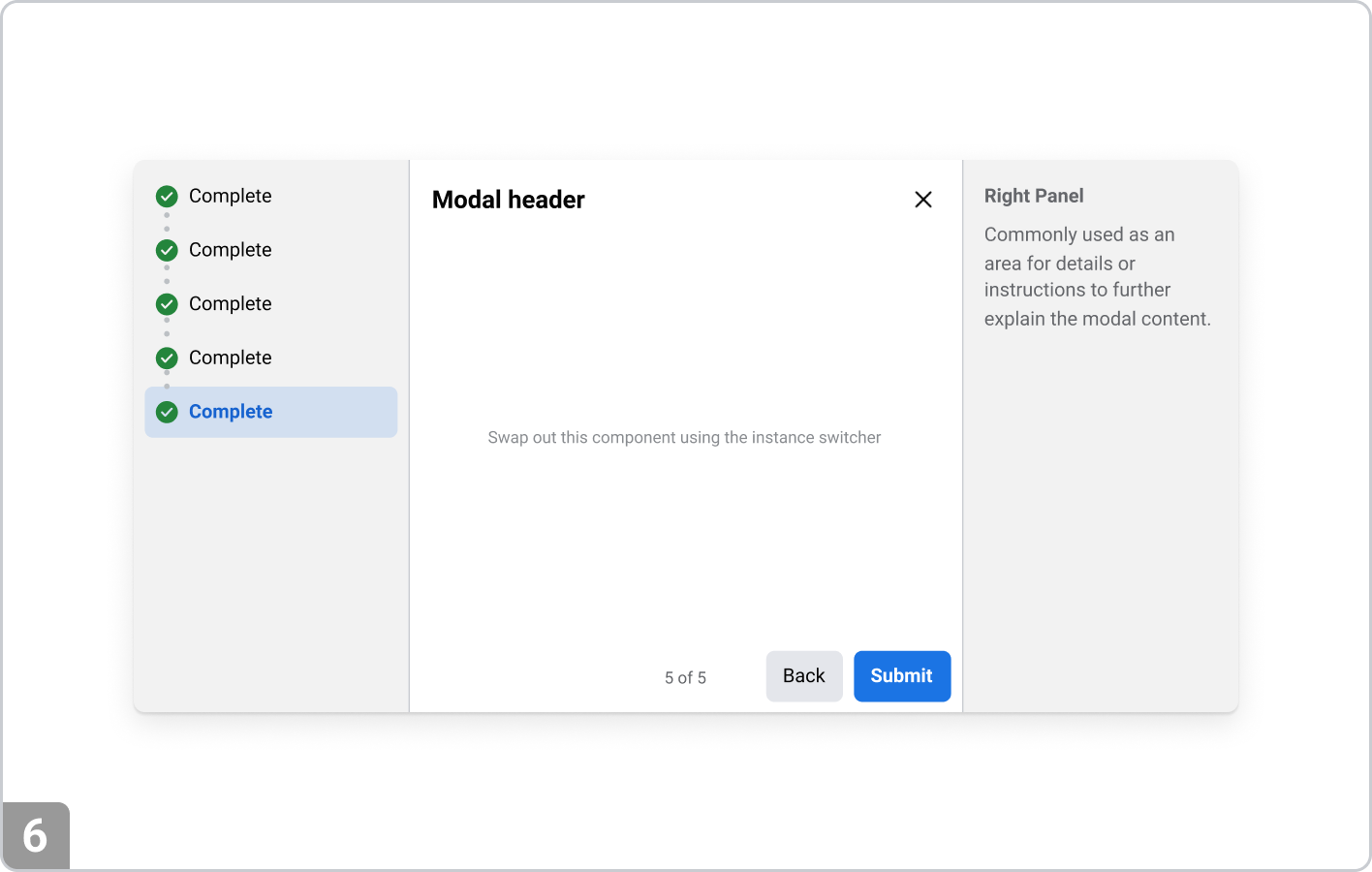Go to the second Complete step label
Image resolution: width=1372 pixels, height=872 pixels.
[230, 250]
